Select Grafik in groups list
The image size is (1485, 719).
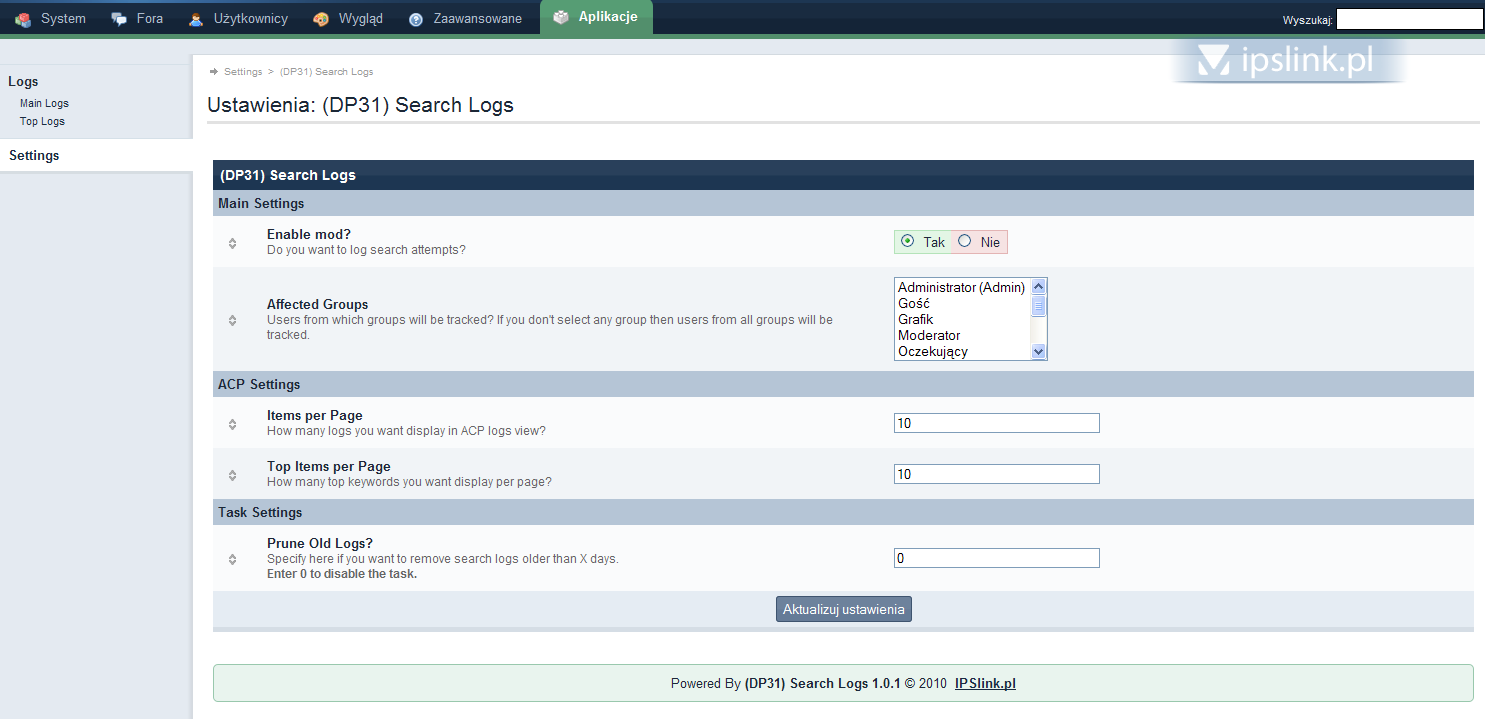pos(962,319)
